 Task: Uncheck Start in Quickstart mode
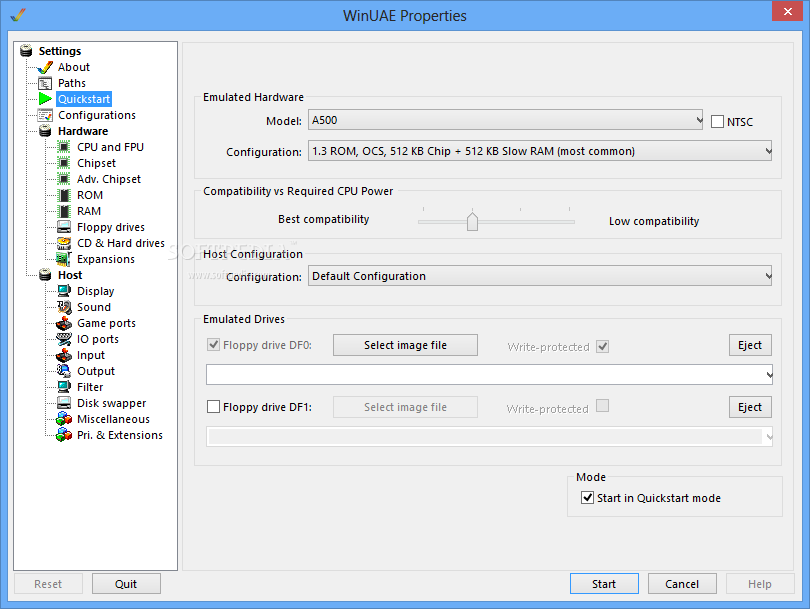pos(587,498)
